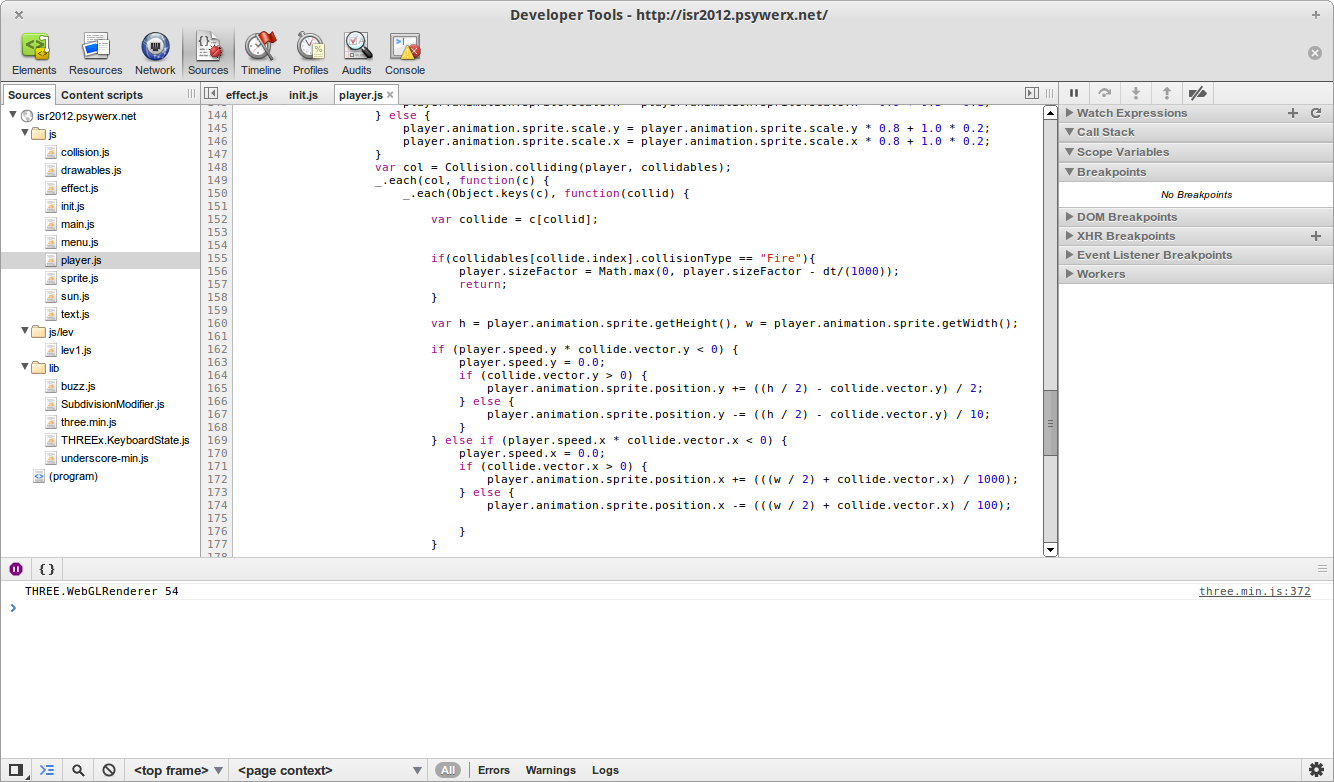Screen dimensions: 1334x782
Task: Step out of current function
Action: coord(1167,93)
